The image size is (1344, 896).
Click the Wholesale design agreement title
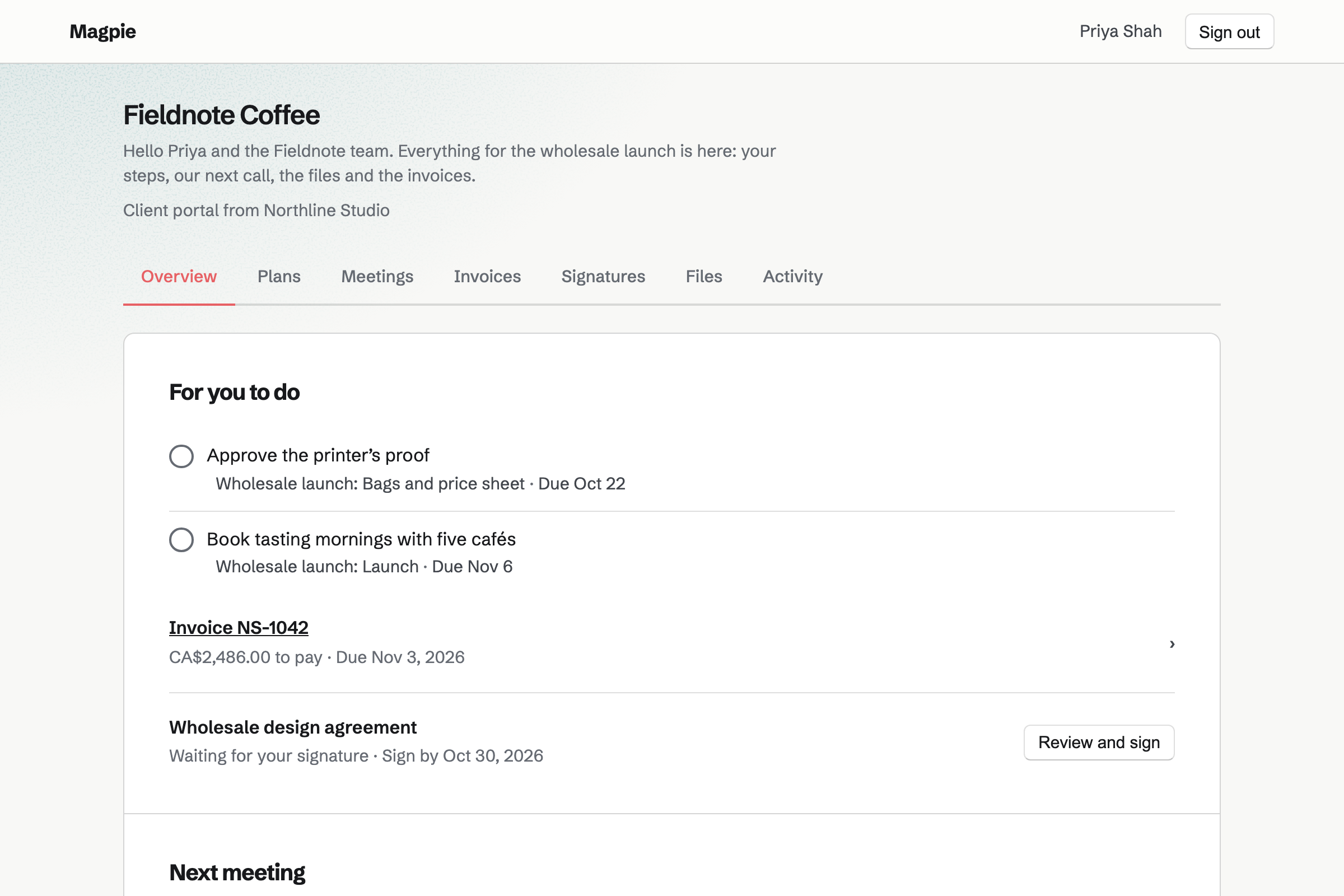(292, 727)
